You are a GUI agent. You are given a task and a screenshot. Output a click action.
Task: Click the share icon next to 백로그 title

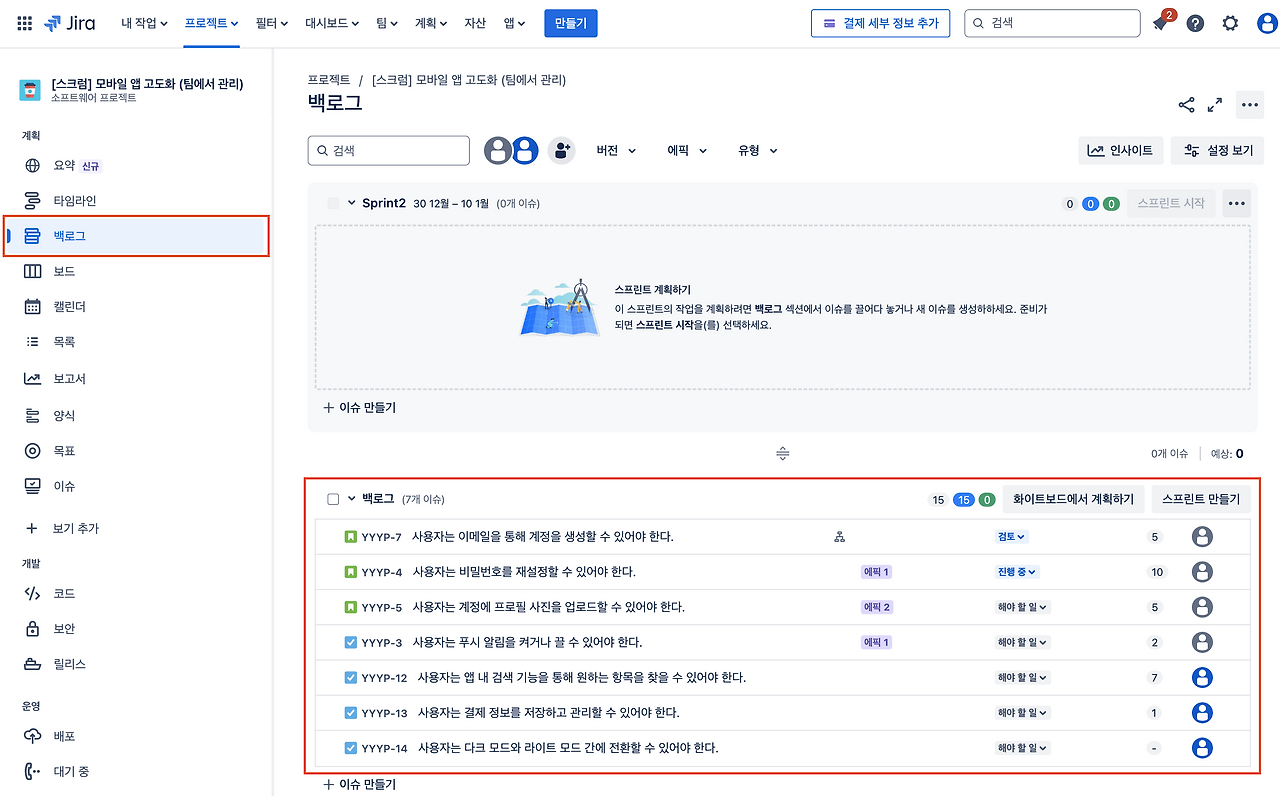tap(1186, 104)
